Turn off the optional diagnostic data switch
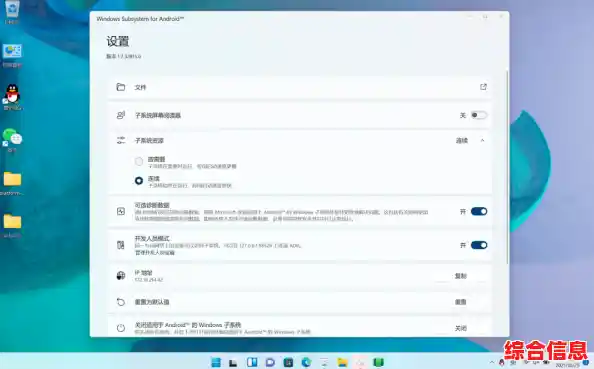This screenshot has height=369, width=594. click(479, 211)
